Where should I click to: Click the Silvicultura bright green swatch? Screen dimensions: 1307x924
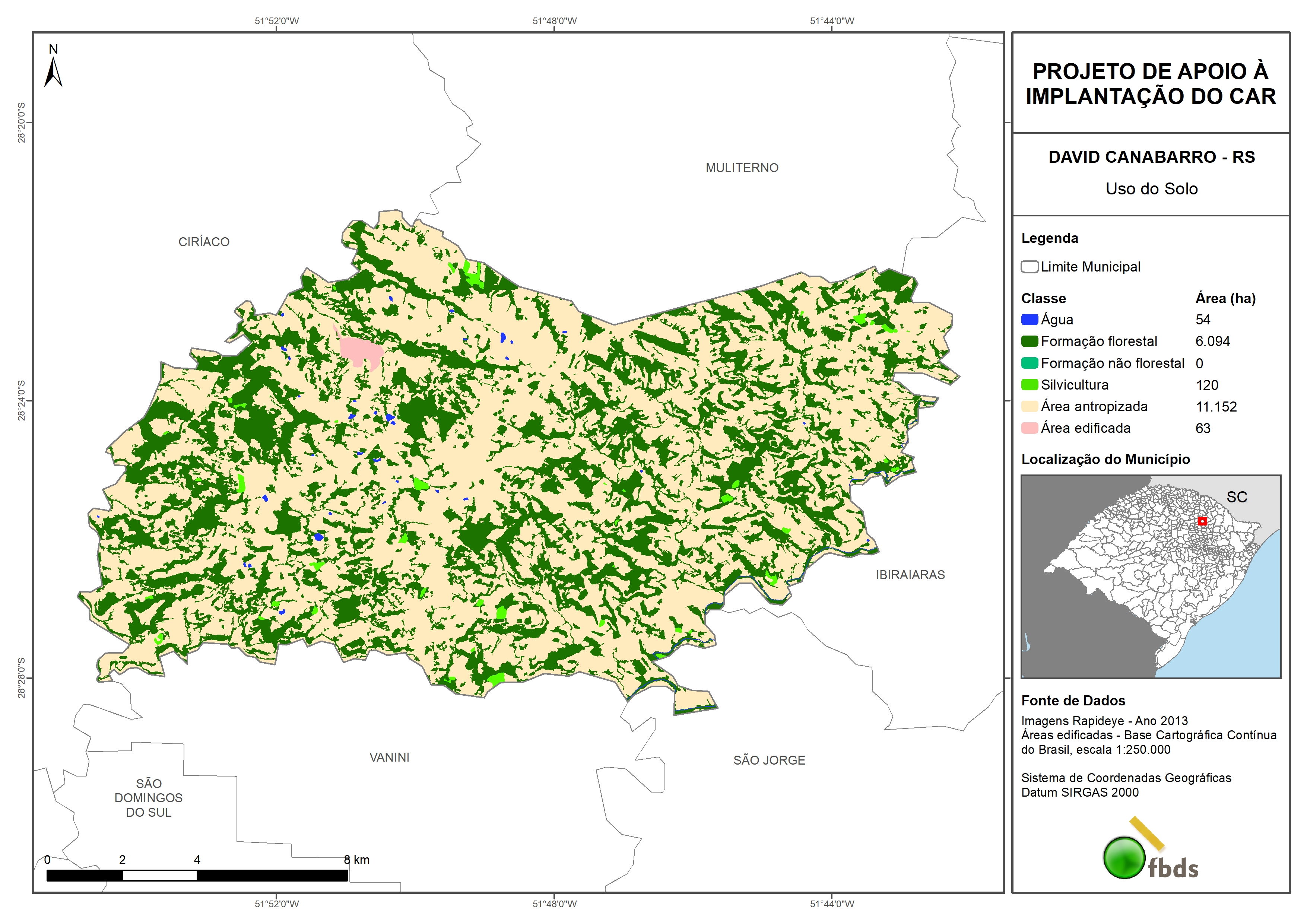click(1029, 385)
